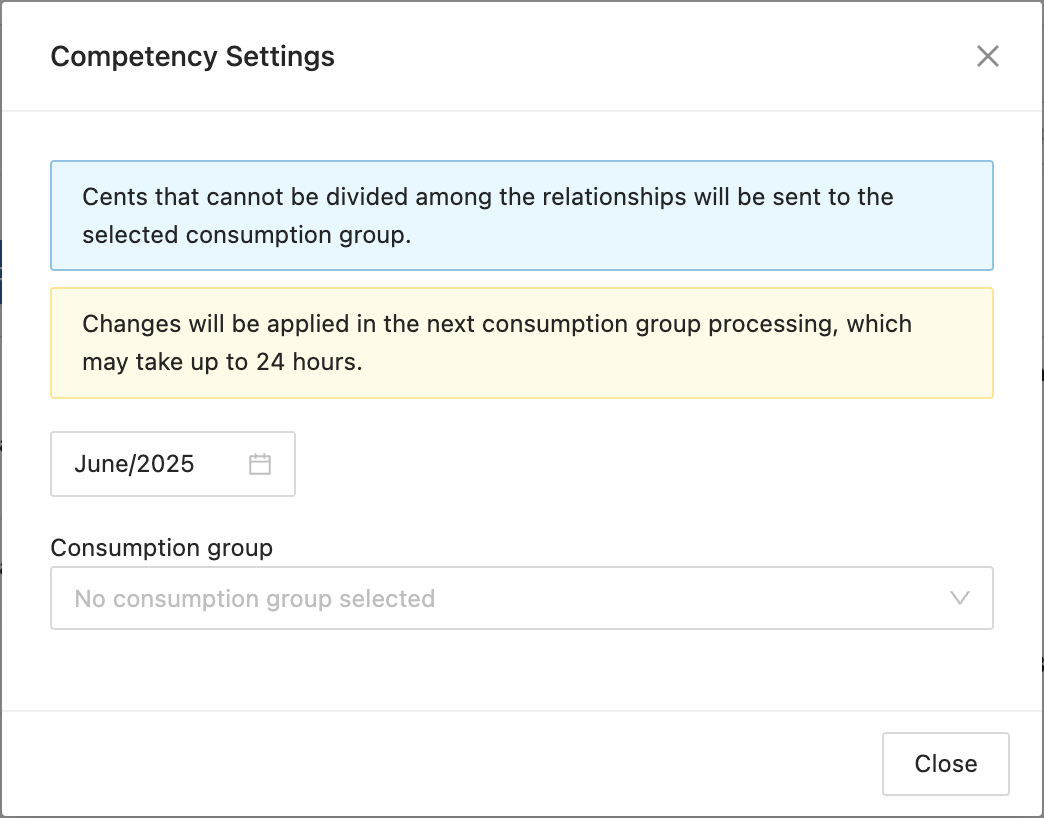Click 'Changes will be applied' warning line

[x=497, y=324]
